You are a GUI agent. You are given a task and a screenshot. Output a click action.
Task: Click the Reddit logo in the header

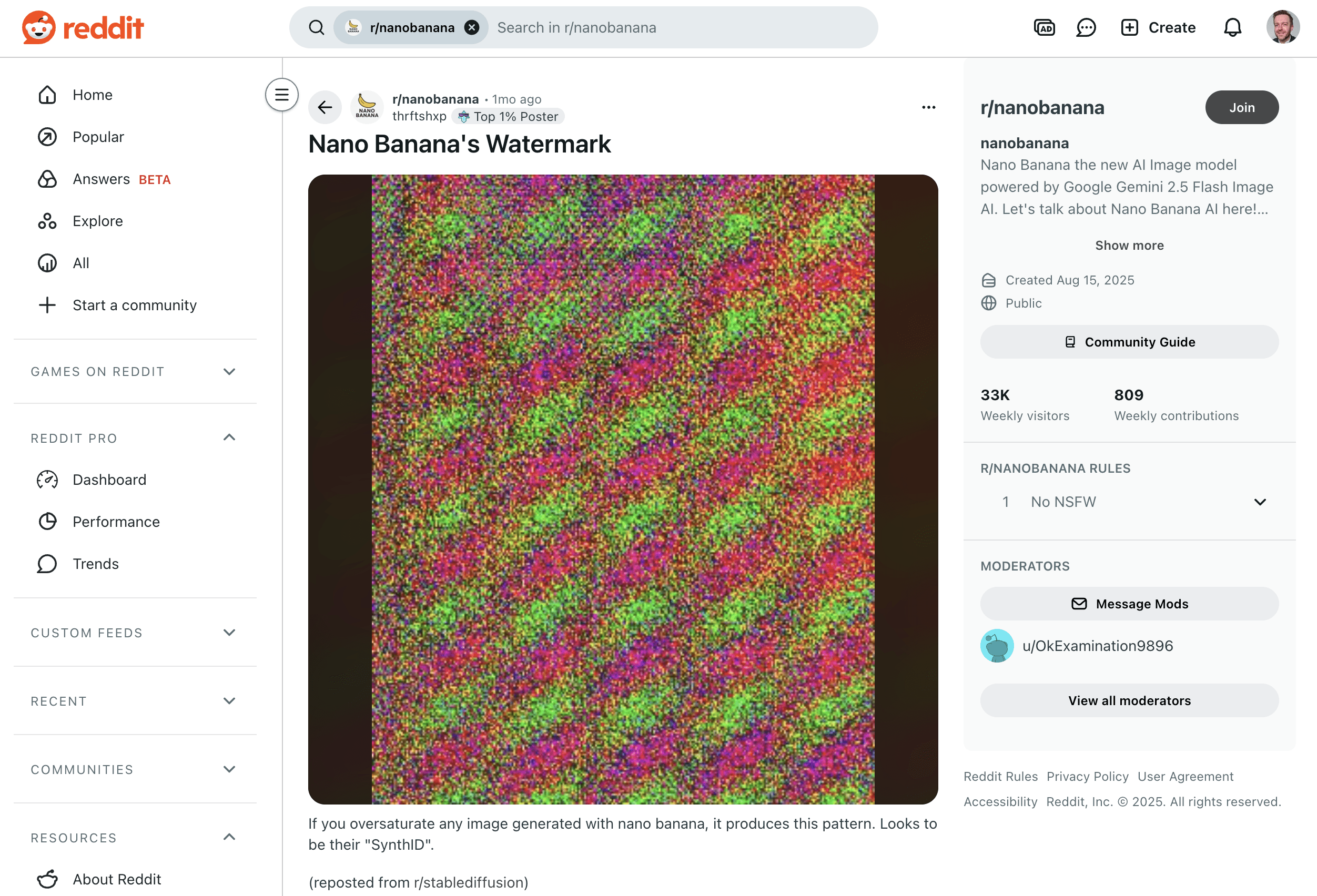tap(83, 27)
